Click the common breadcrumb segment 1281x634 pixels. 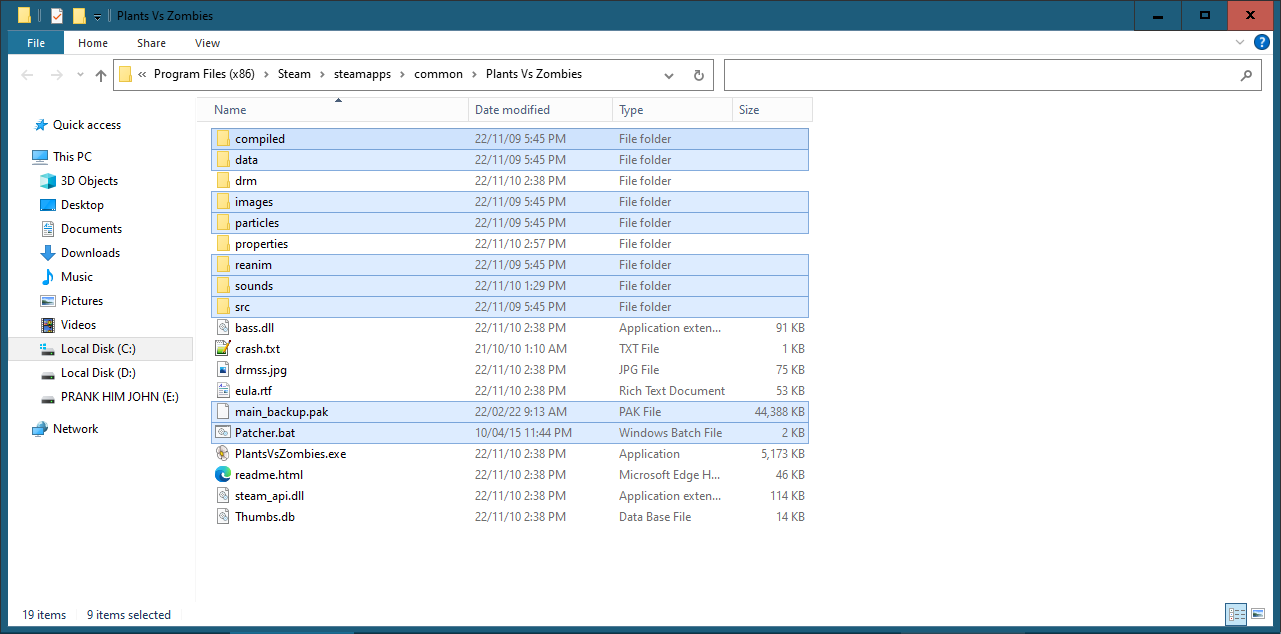tap(438, 74)
